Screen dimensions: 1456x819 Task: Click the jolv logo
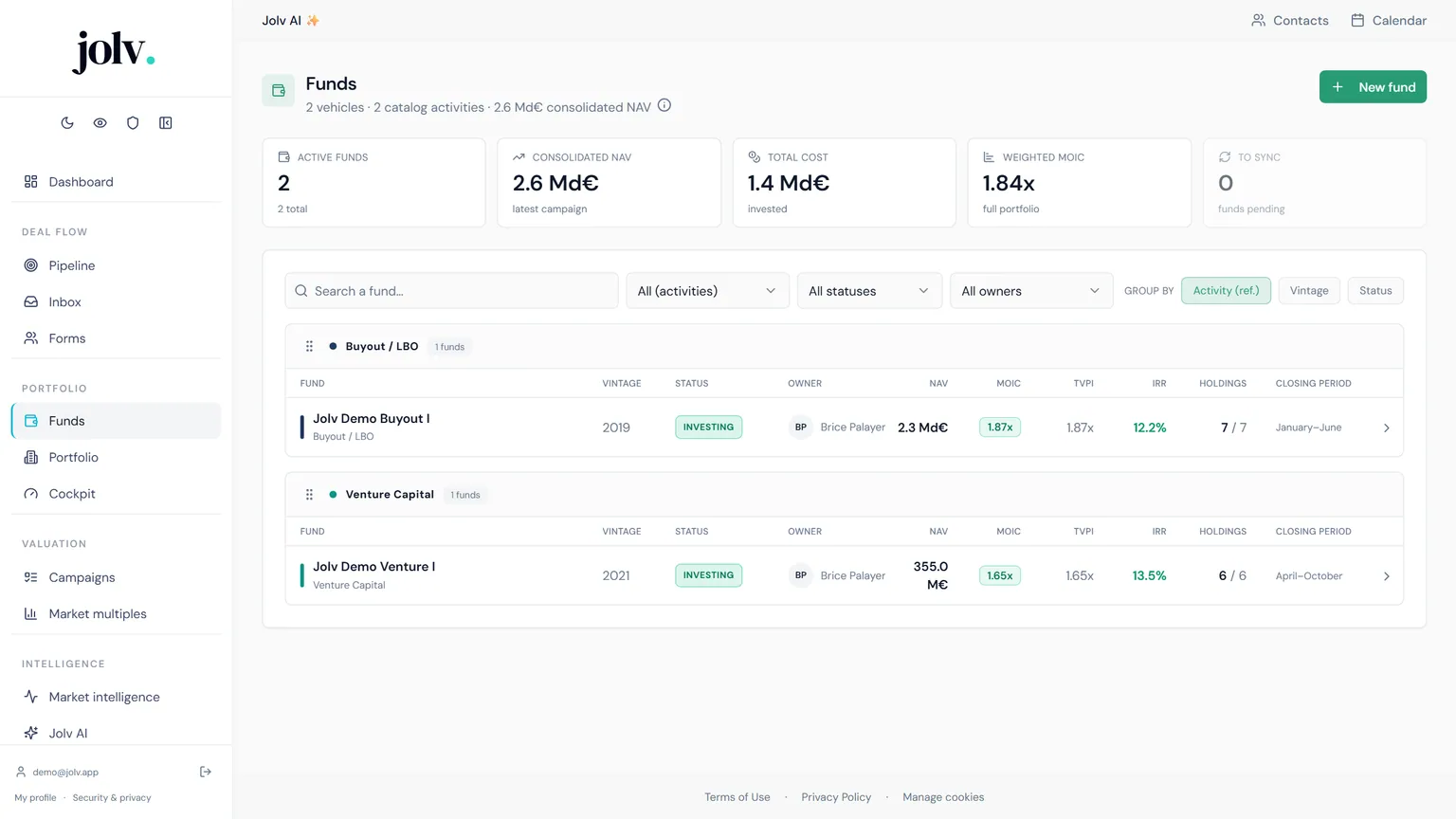(x=114, y=51)
